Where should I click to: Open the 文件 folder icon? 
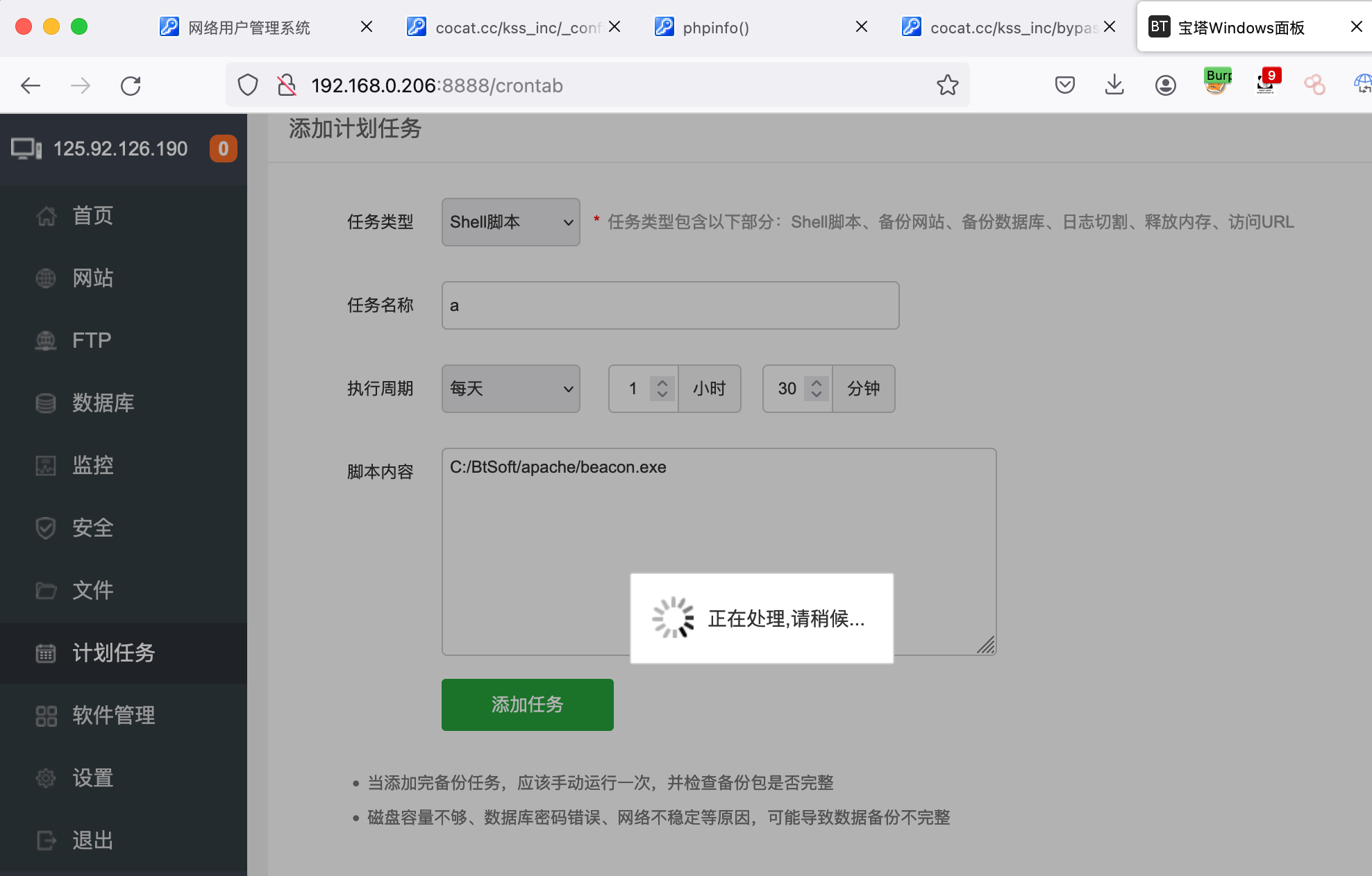[46, 591]
